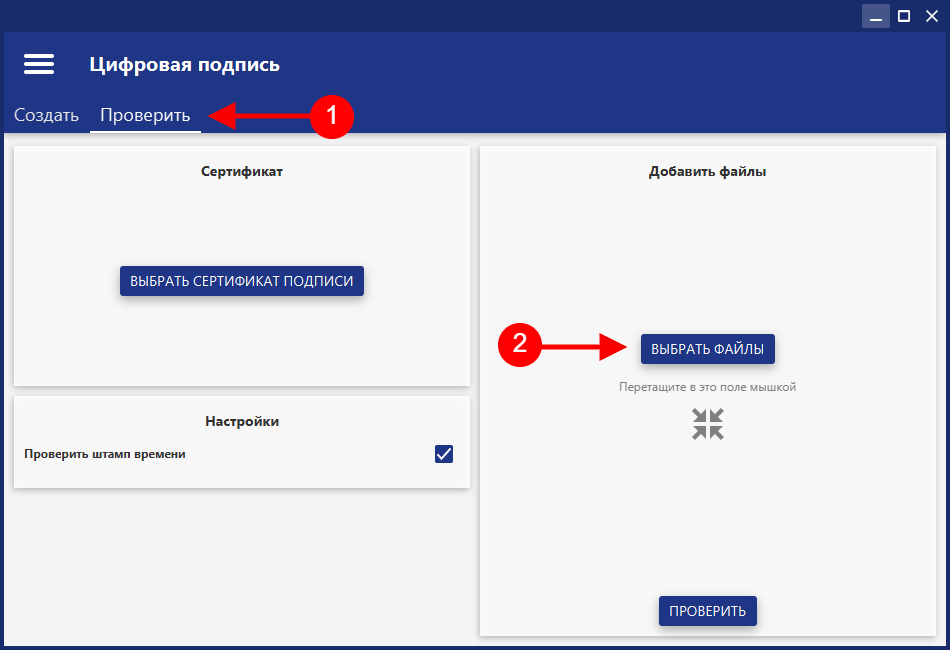Click the "Настройки" panel heading

pos(242,421)
